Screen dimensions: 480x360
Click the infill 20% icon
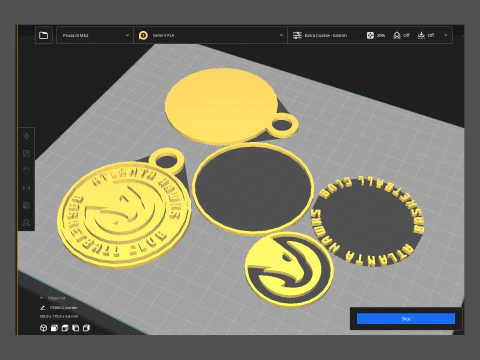(370, 35)
